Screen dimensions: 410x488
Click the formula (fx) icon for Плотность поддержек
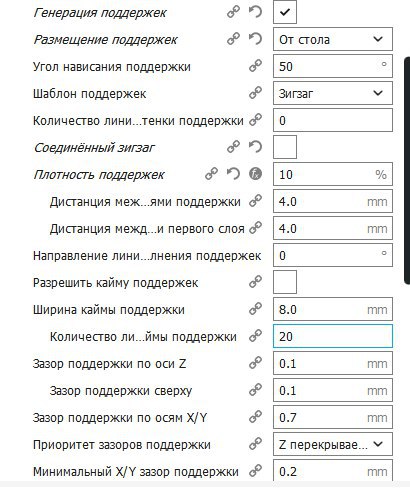(x=255, y=174)
